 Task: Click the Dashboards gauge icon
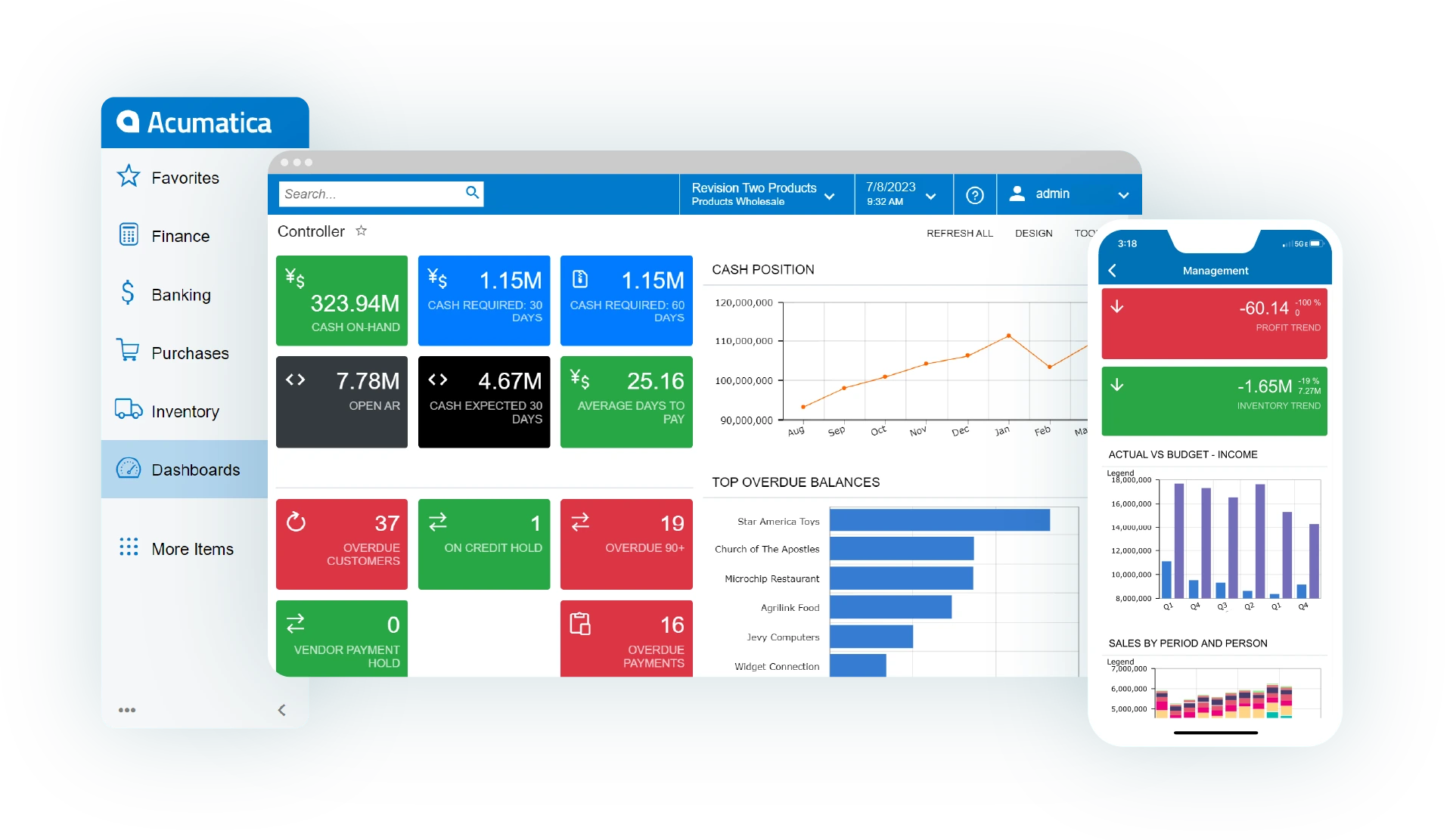129,470
